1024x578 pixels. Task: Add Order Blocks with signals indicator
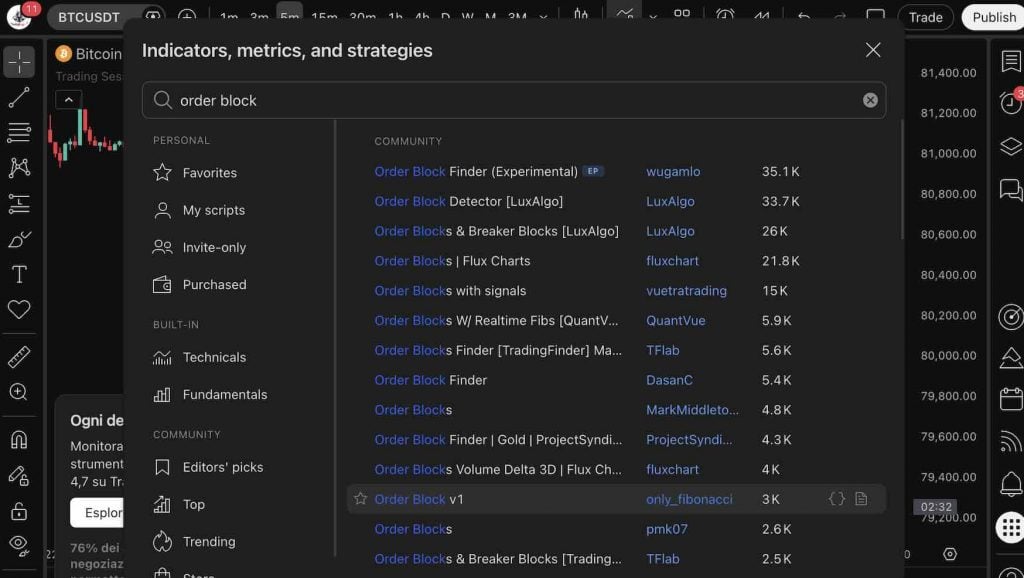click(x=450, y=291)
